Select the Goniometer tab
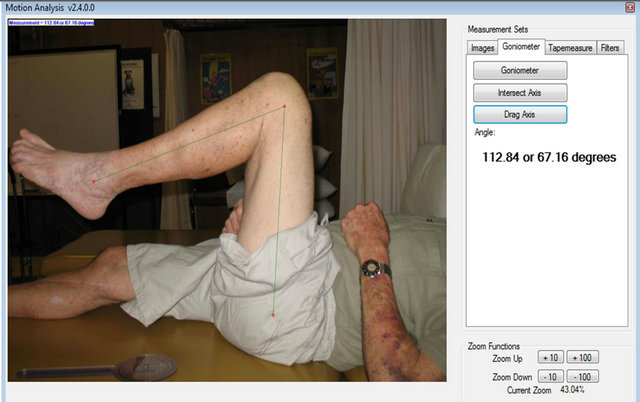The image size is (640, 402). pos(522,46)
